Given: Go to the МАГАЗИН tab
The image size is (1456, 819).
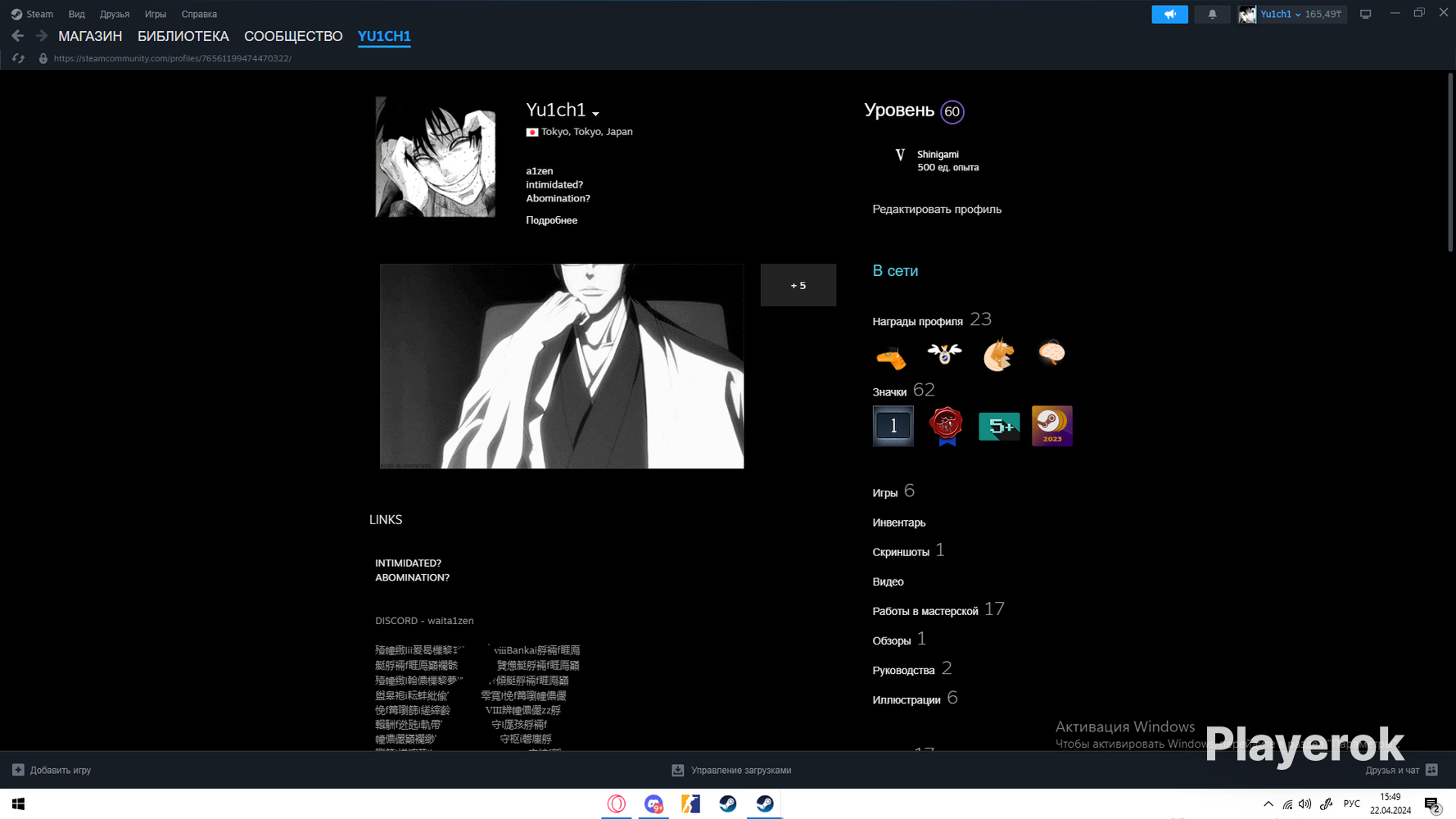Looking at the screenshot, I should [x=90, y=36].
